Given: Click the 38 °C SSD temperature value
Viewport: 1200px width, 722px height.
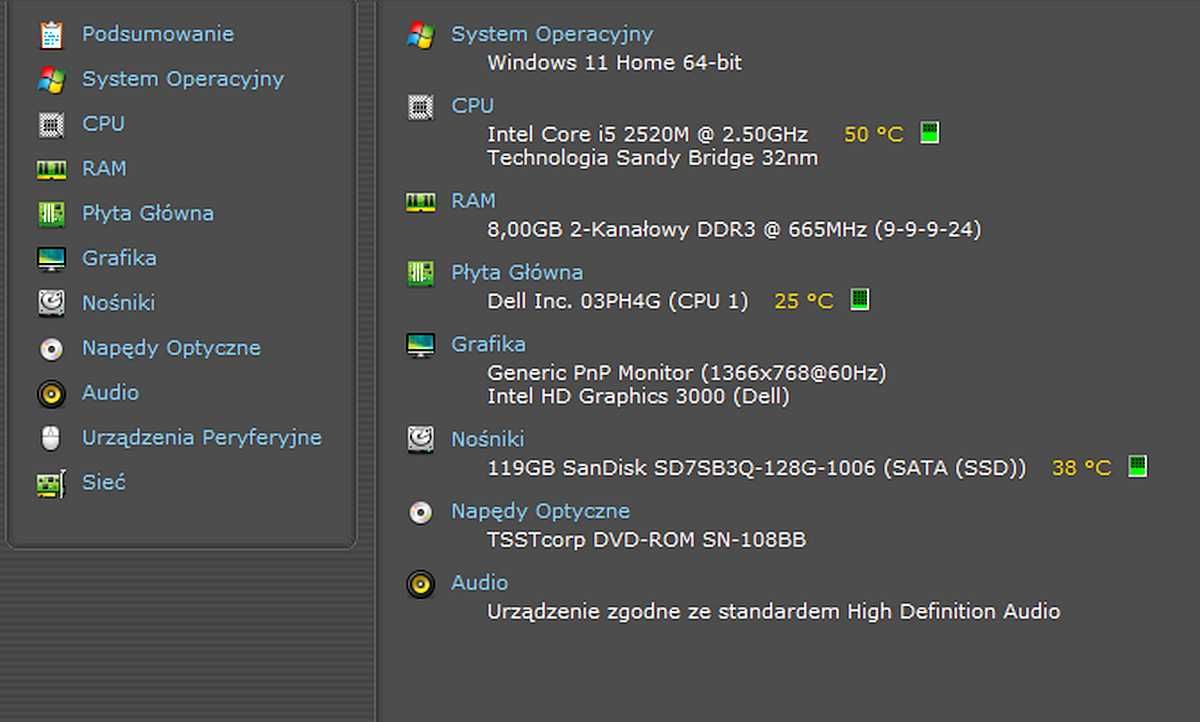Looking at the screenshot, I should 1081,468.
